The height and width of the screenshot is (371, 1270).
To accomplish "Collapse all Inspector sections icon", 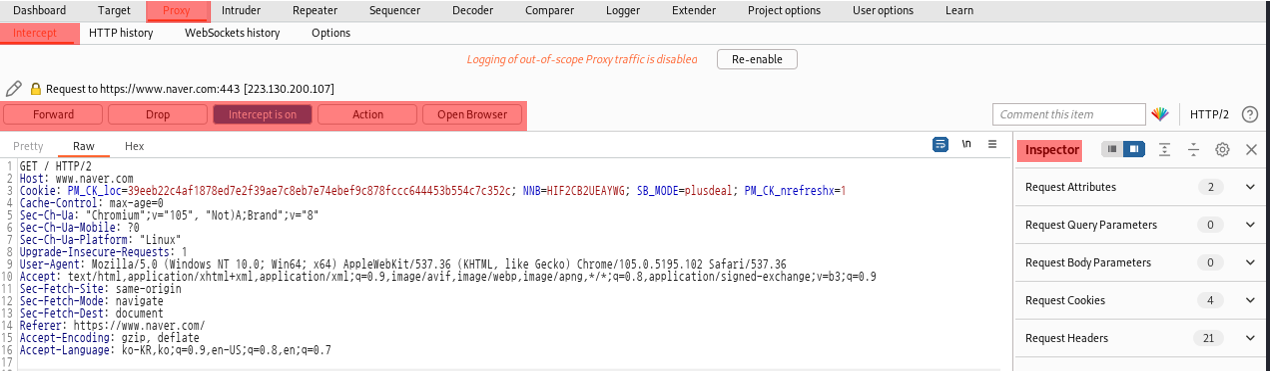I will click(1193, 150).
